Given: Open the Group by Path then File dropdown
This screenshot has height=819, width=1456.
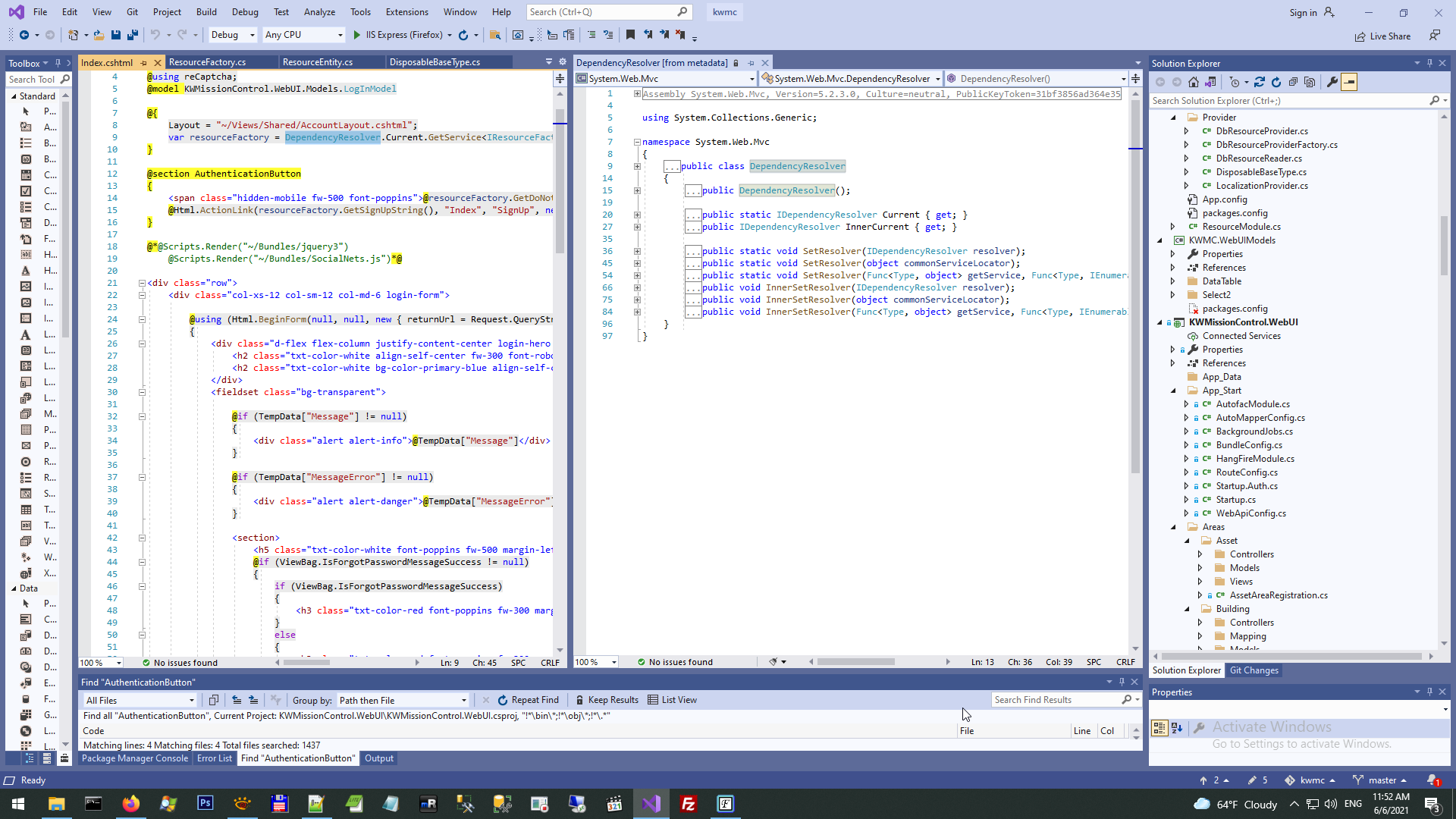Looking at the screenshot, I should tap(403, 700).
